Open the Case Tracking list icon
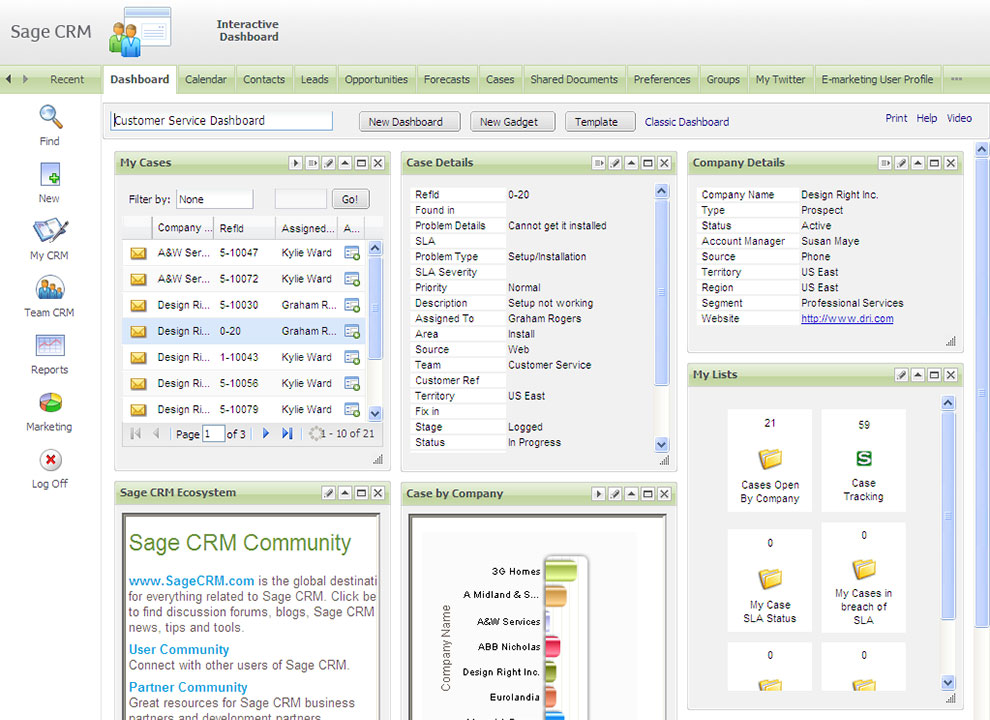This screenshot has width=990, height=720. pyautogui.click(x=864, y=458)
